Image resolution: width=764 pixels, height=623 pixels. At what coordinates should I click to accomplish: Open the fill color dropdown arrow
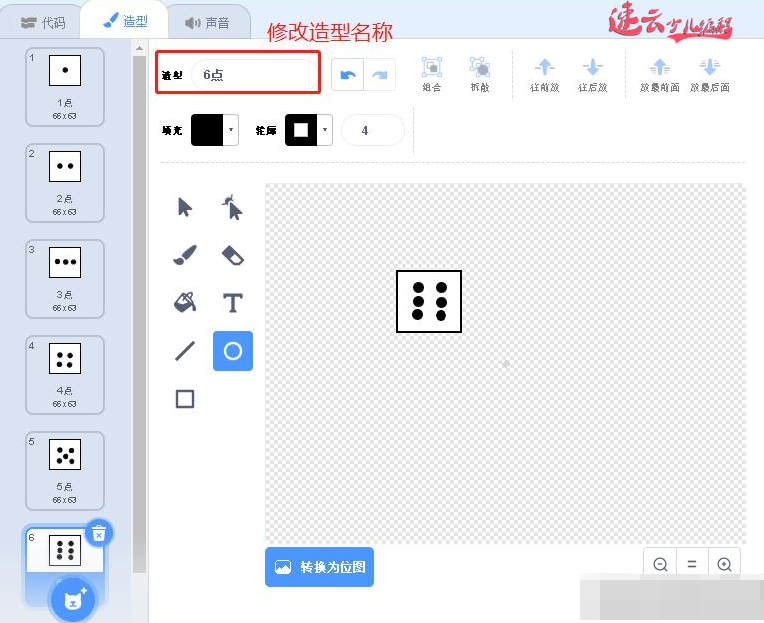coord(231,130)
